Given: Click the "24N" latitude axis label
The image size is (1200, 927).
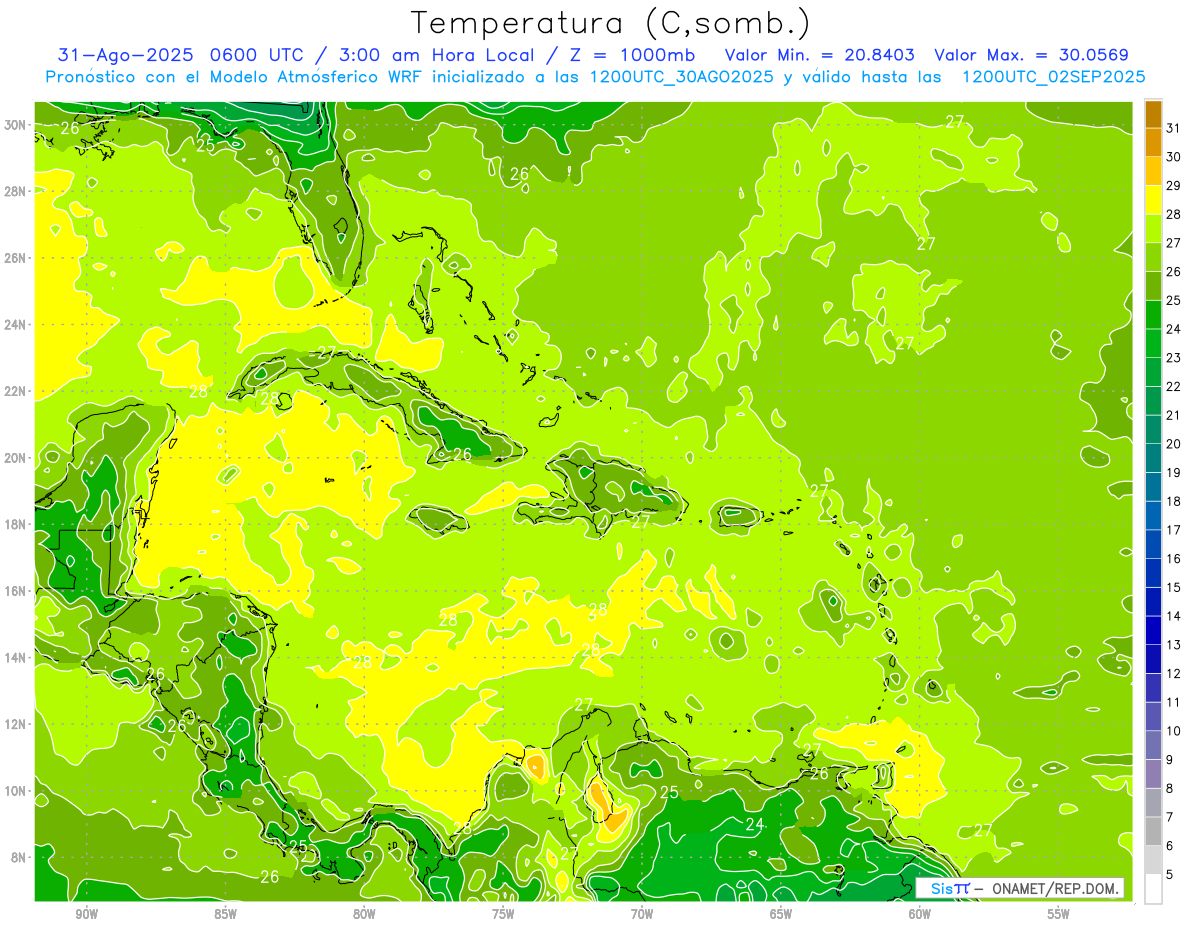Looking at the screenshot, I should 16,324.
